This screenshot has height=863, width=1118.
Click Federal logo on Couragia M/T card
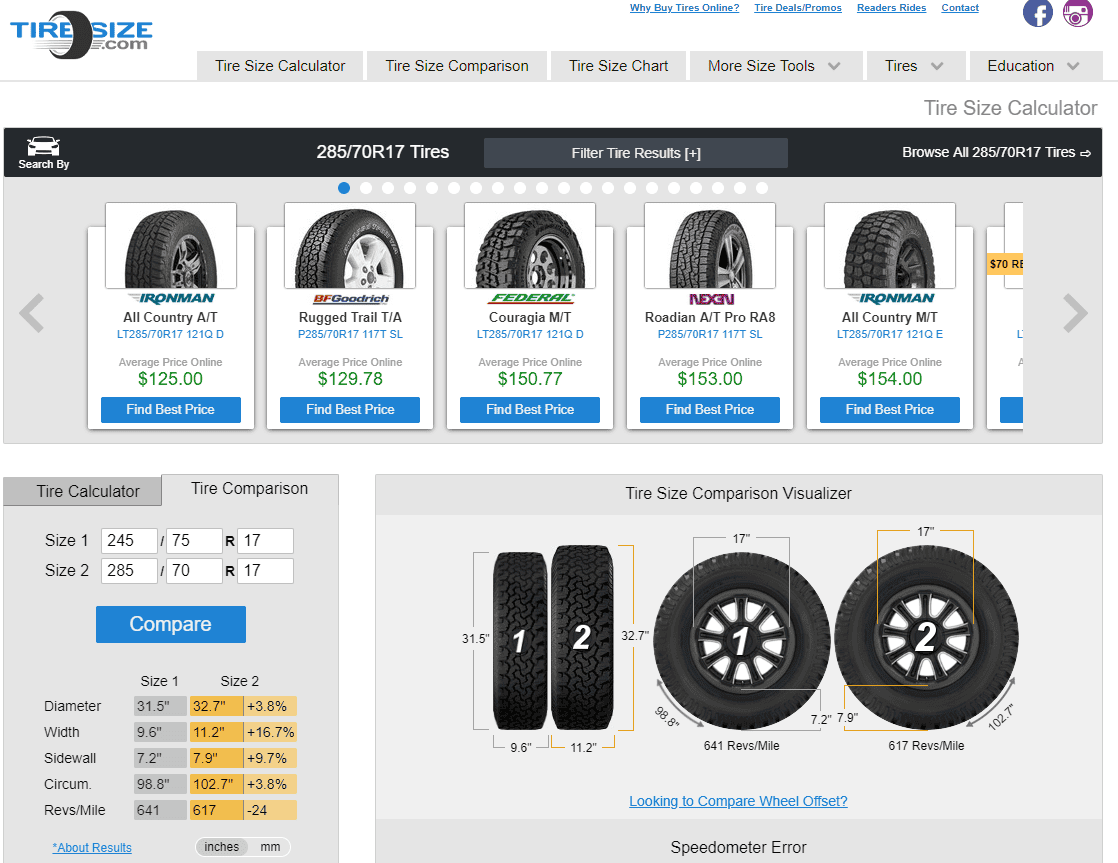530,298
